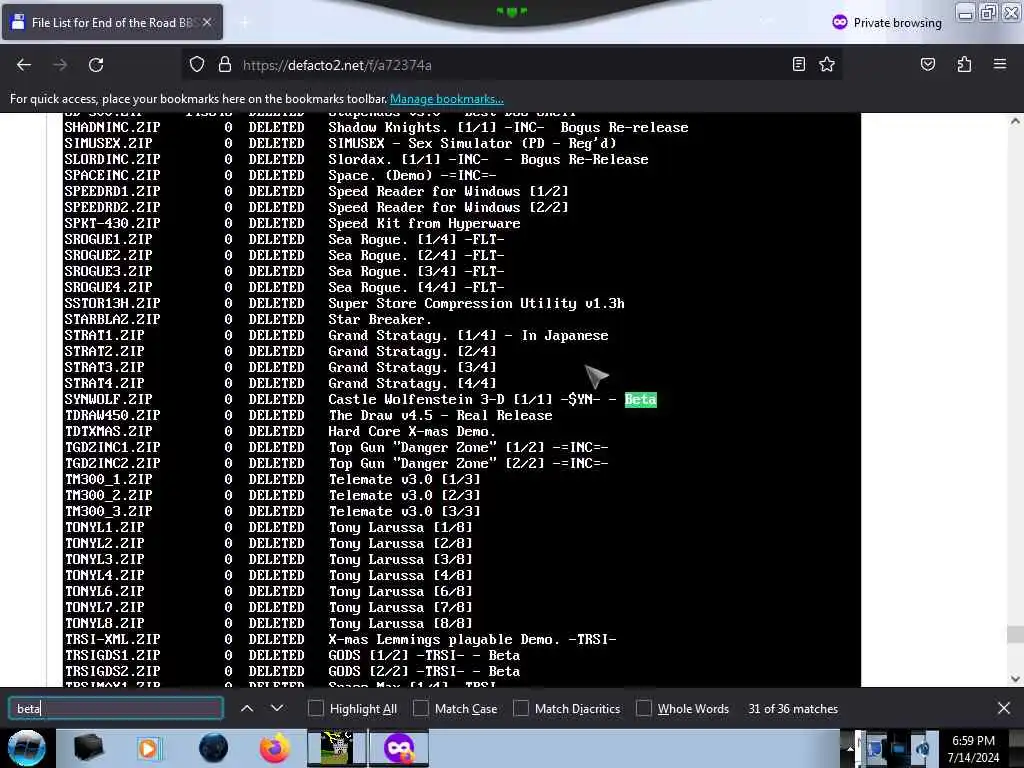Click SPKT-430.ZIP file name
The width and height of the screenshot is (1024, 768).
click(112, 223)
